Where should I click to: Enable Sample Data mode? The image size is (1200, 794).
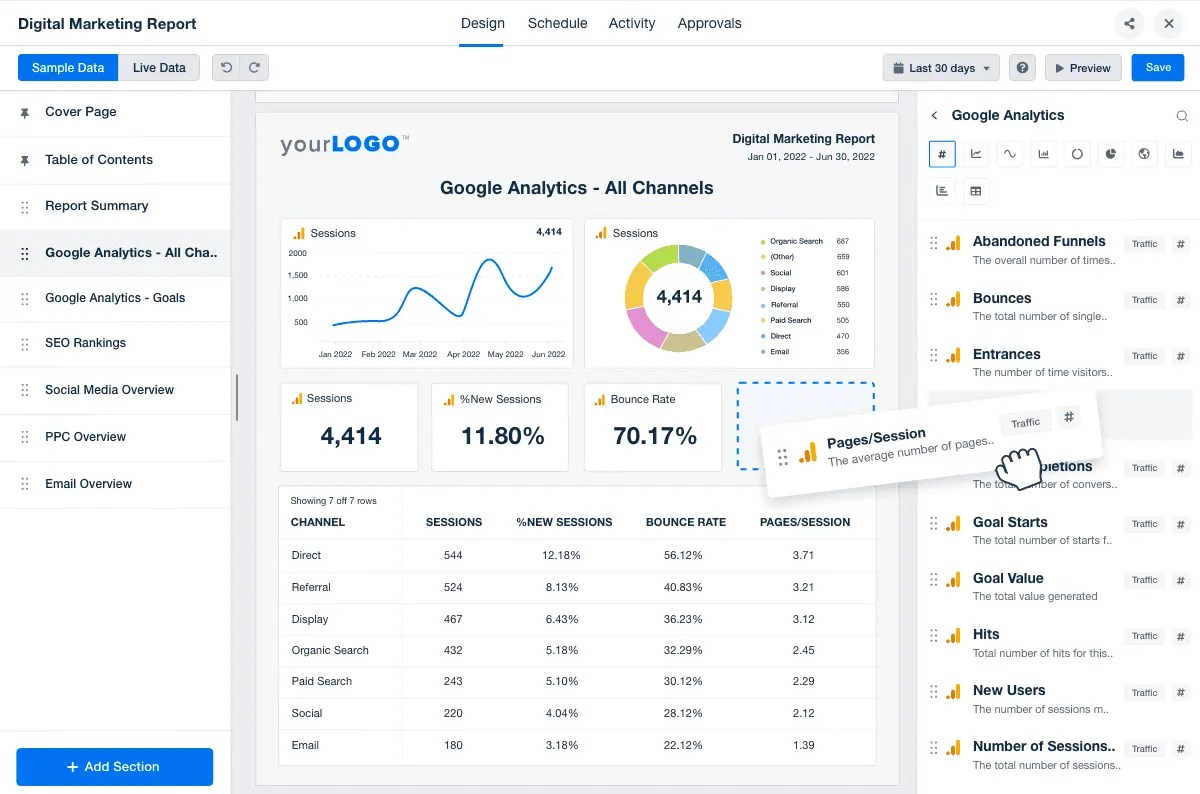pyautogui.click(x=67, y=67)
